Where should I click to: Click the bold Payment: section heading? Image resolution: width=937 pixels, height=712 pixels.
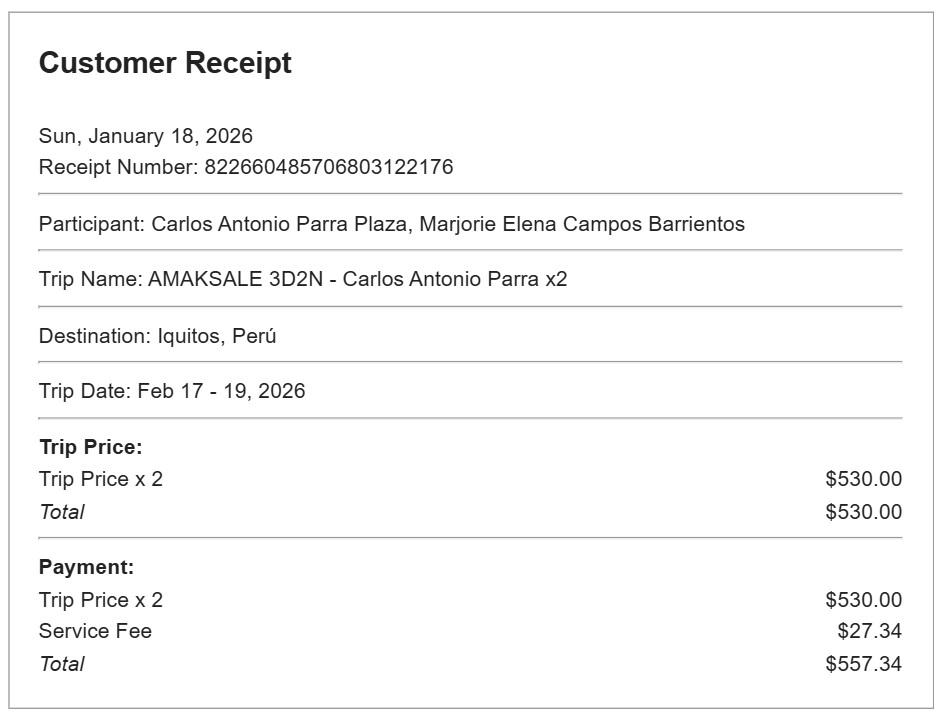[x=86, y=567]
